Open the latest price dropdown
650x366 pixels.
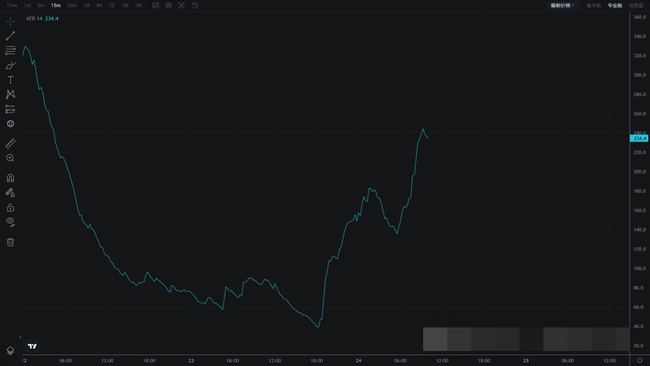point(563,5)
